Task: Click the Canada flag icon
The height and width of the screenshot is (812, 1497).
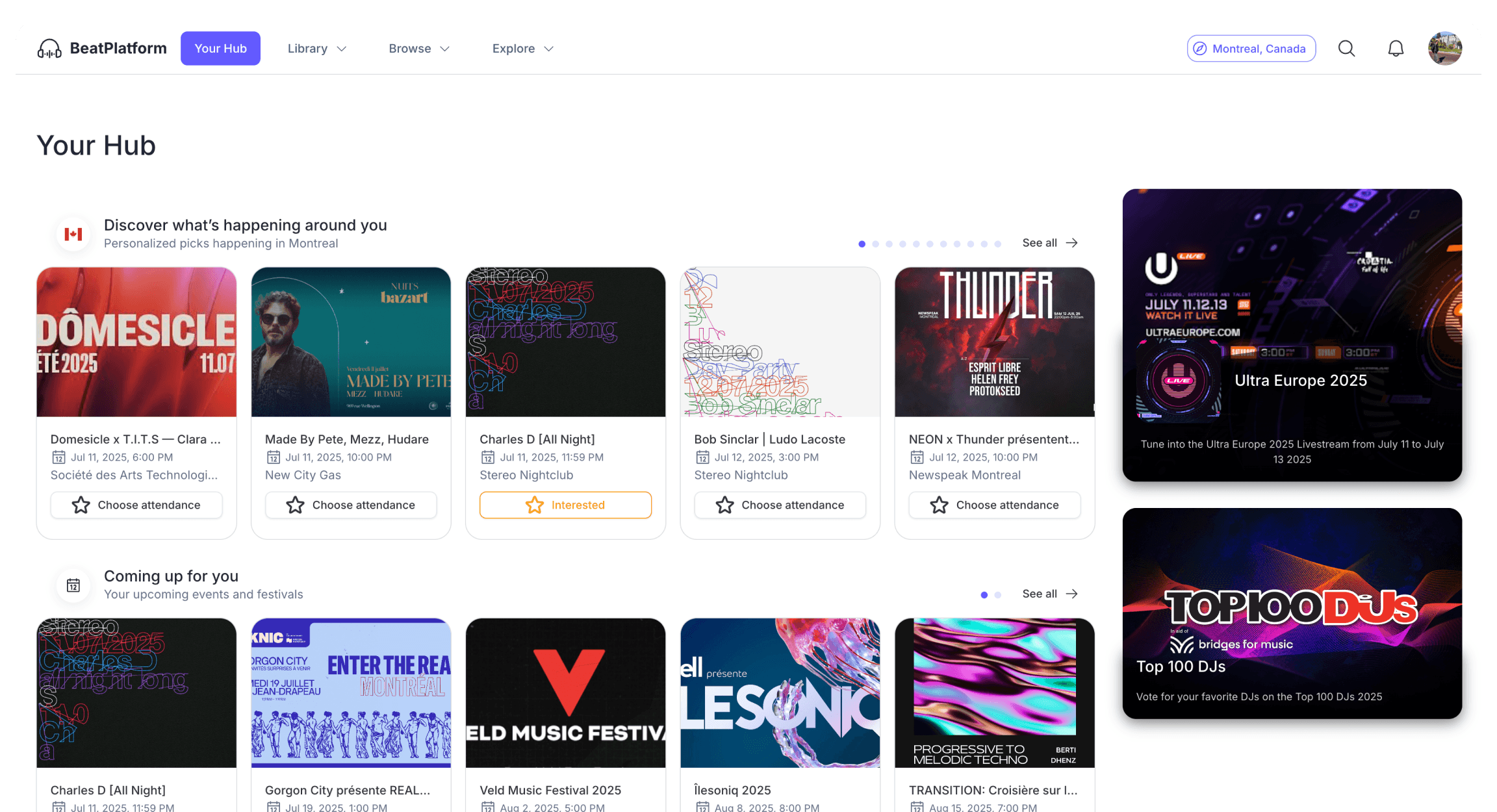Action: 73,235
